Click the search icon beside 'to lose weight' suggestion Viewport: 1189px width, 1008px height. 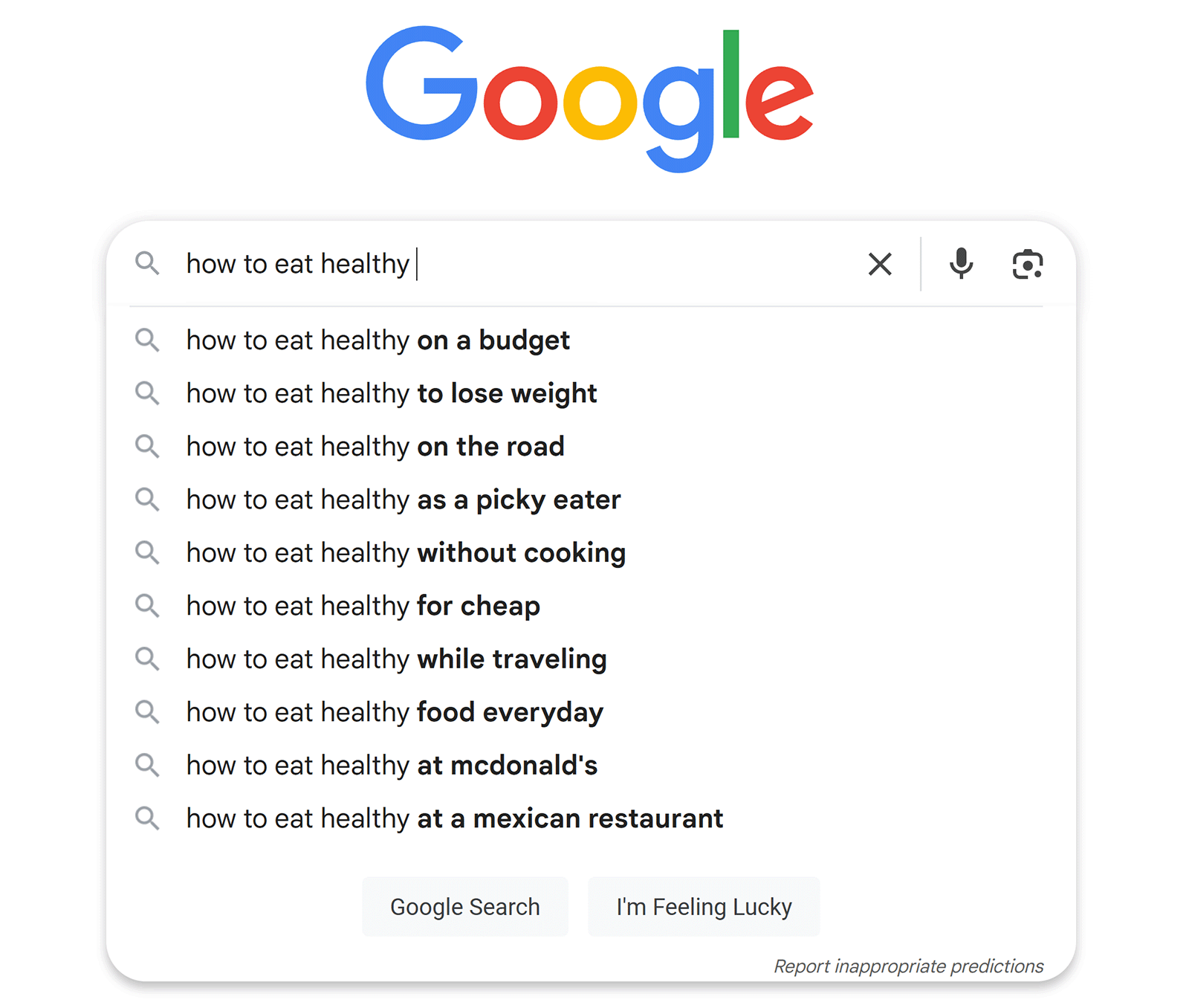147,393
